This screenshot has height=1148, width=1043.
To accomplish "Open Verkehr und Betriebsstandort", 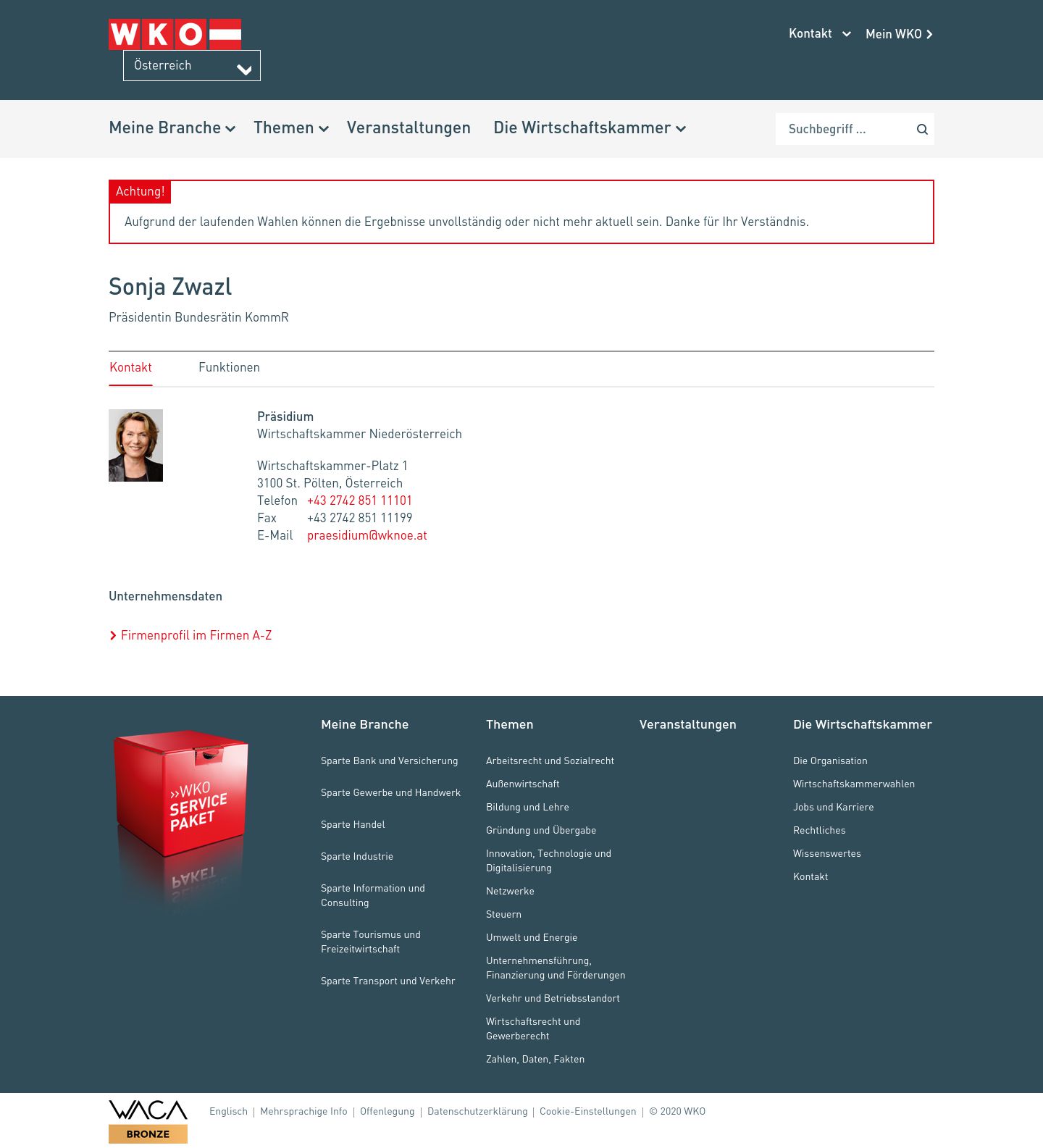I will (x=553, y=998).
